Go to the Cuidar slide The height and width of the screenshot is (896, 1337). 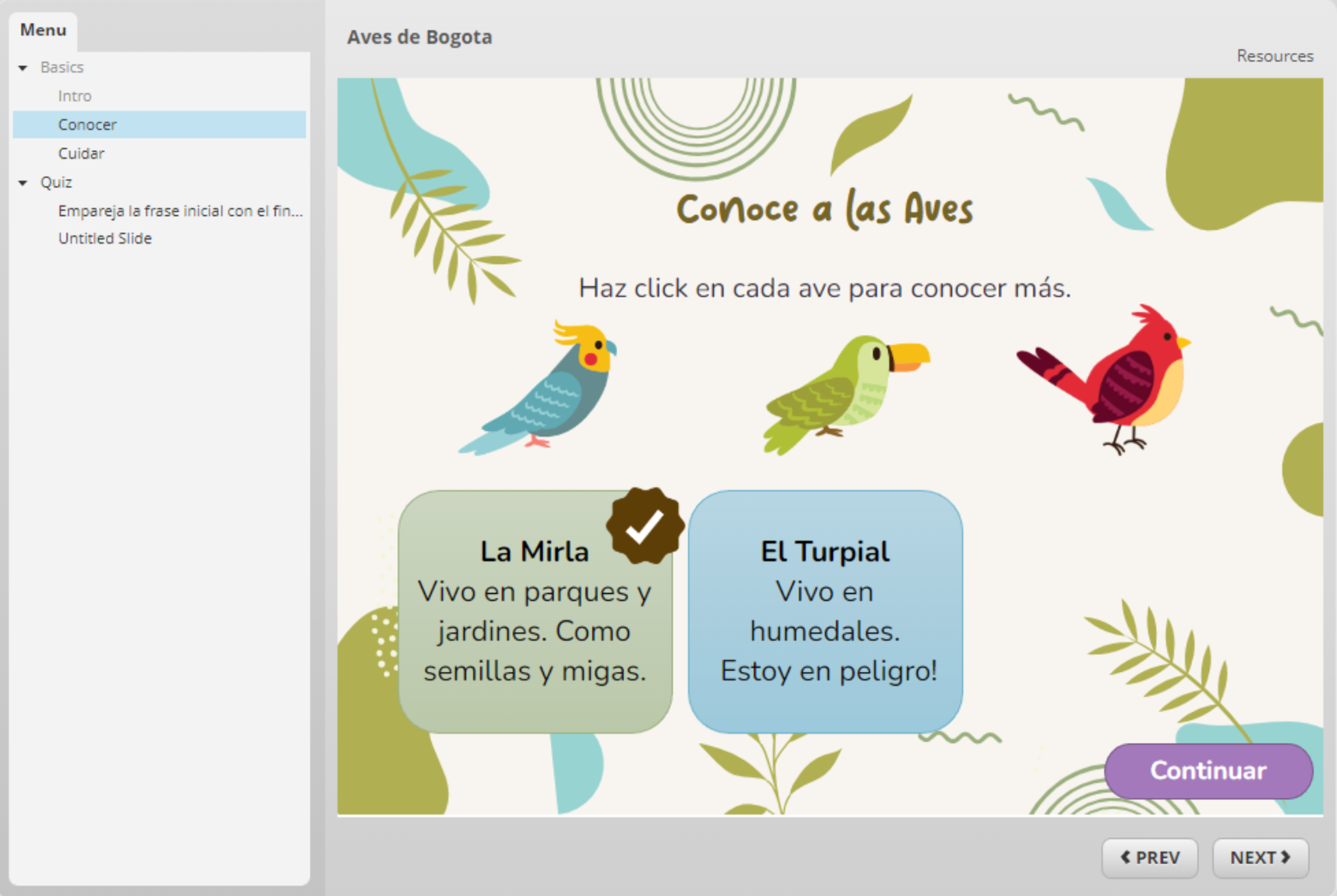click(x=81, y=153)
